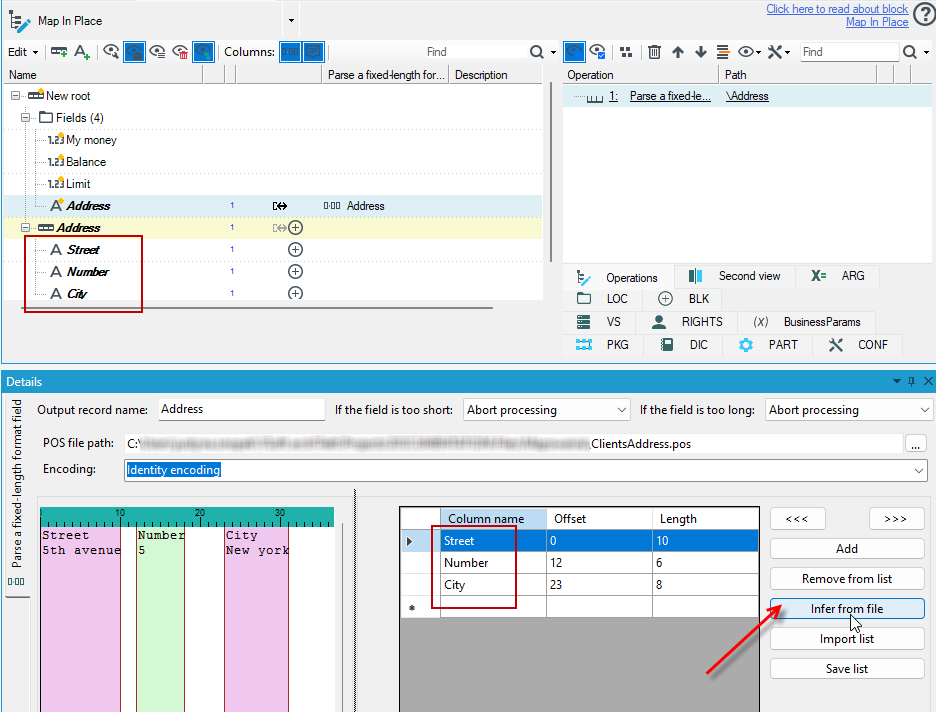
Task: Open the Edit menu
Action: click(23, 52)
